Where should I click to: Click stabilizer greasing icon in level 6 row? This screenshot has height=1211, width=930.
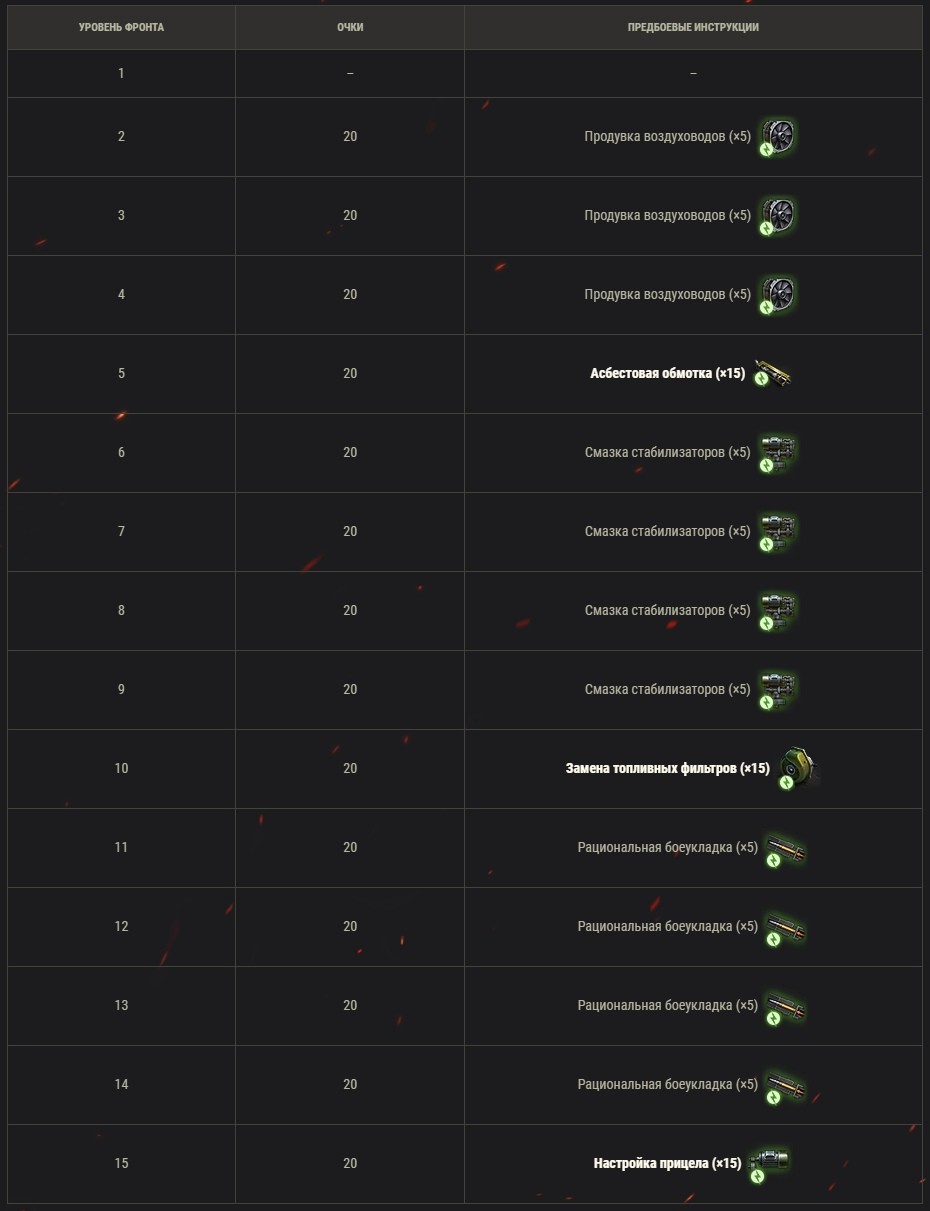click(777, 453)
